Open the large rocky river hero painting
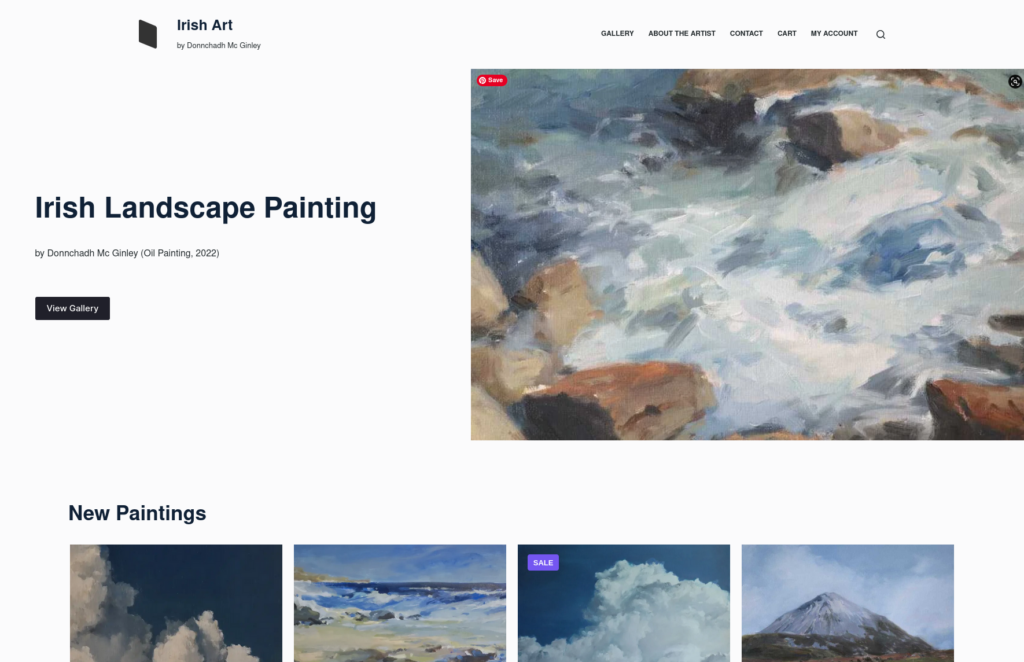The height and width of the screenshot is (662, 1024). (x=747, y=255)
